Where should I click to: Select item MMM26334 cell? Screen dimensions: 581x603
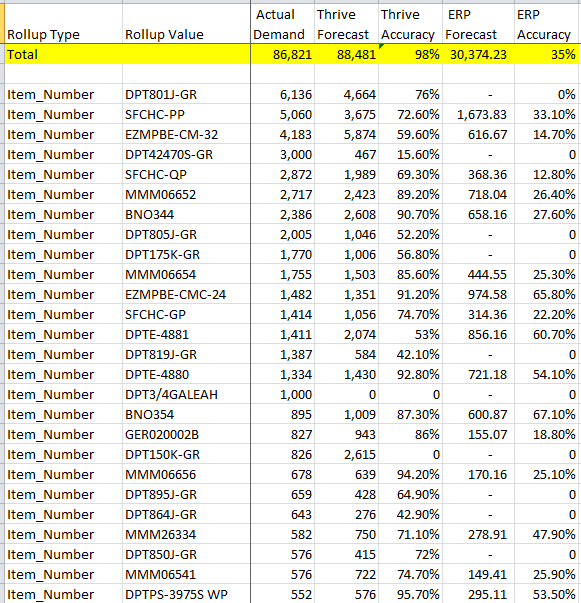[x=186, y=534]
